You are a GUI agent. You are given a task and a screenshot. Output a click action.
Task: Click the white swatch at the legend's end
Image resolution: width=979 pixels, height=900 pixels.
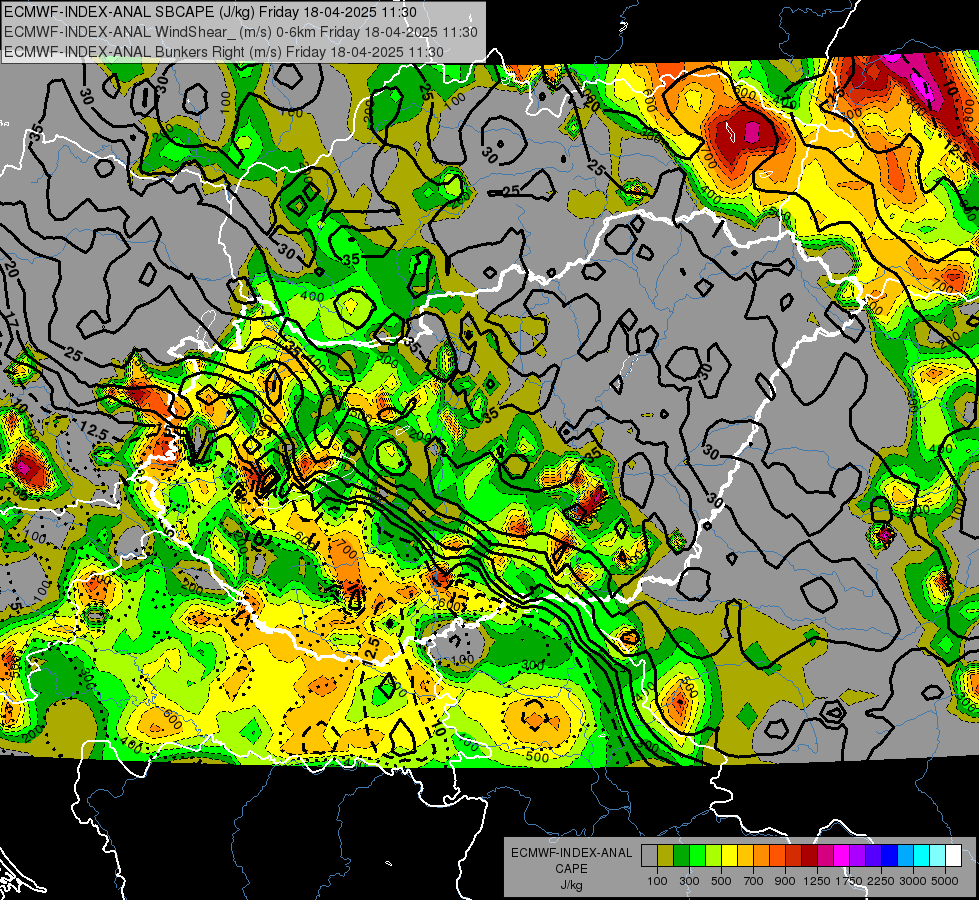point(954,856)
